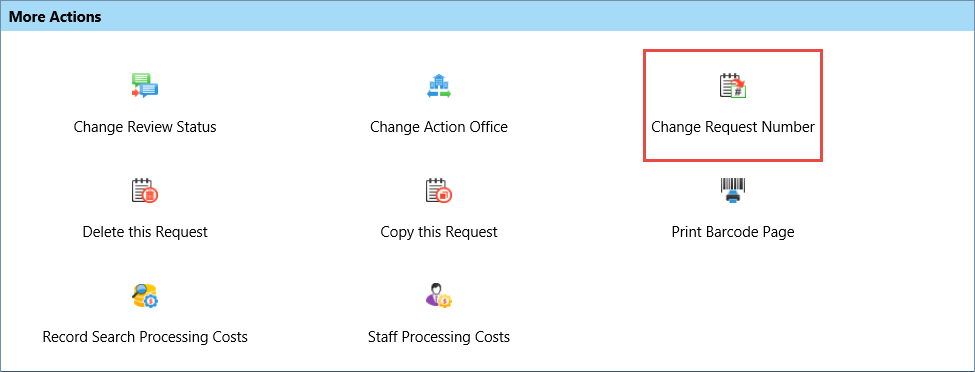This screenshot has height=372, width=975.
Task: Click the Print Barcode Page printer icon
Action: click(732, 191)
